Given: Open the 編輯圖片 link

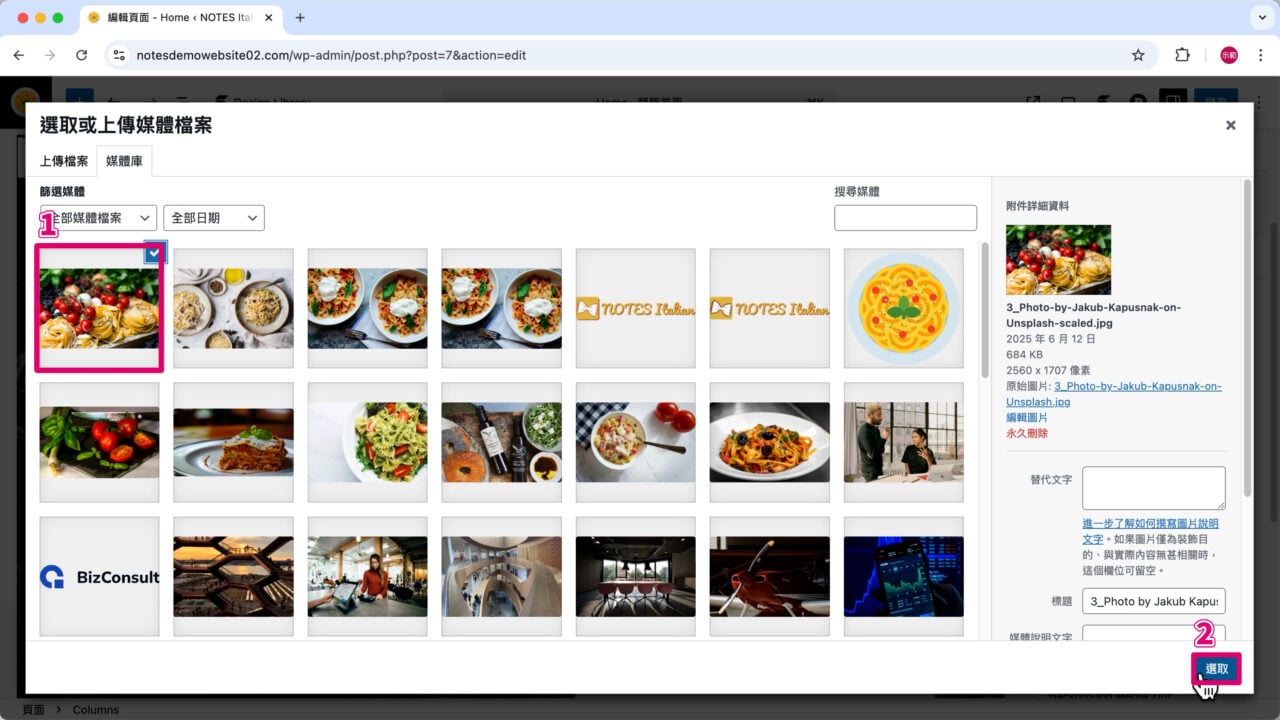Looking at the screenshot, I should click(1027, 417).
